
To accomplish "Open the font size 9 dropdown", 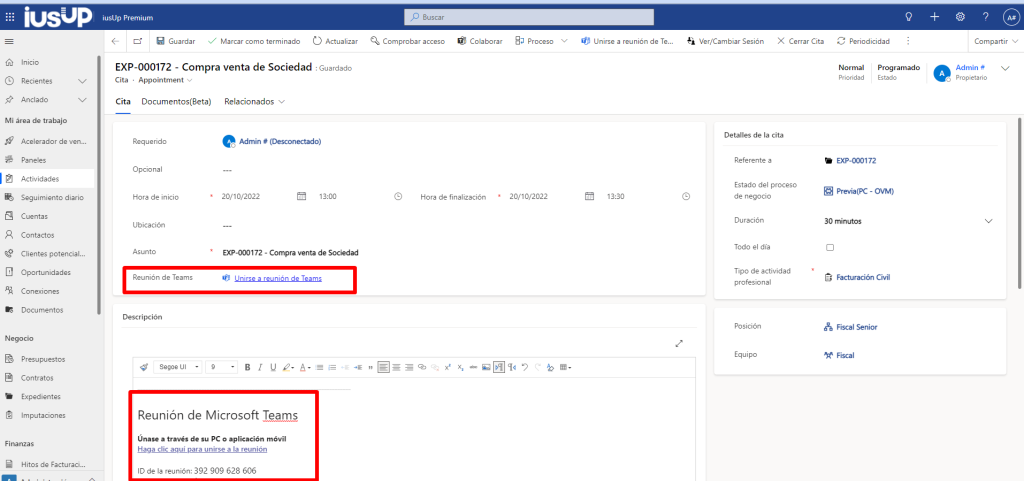I will (222, 367).
